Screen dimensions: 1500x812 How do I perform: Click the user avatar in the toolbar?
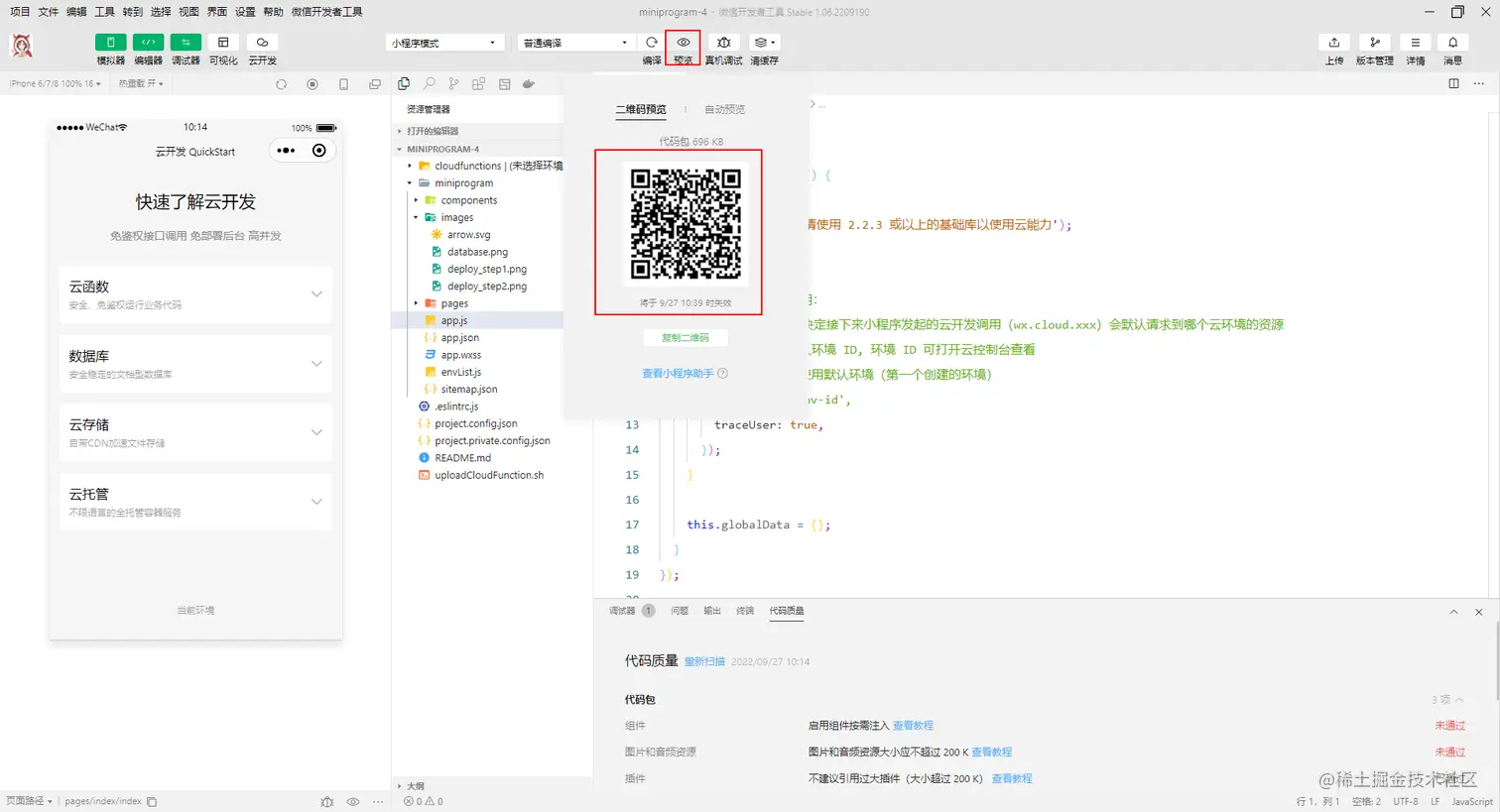coord(22,46)
